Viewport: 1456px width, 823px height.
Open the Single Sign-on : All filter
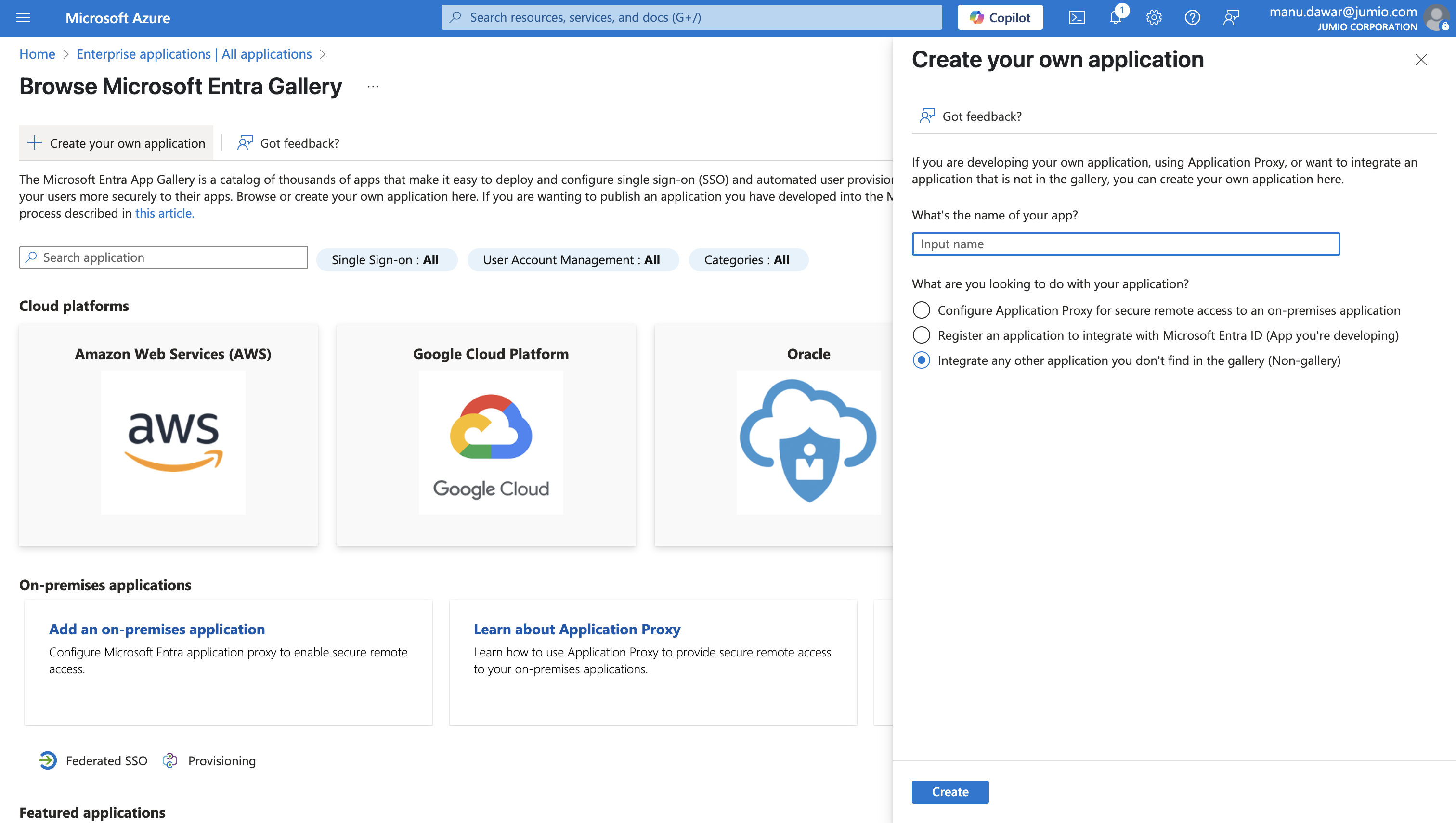coord(386,260)
